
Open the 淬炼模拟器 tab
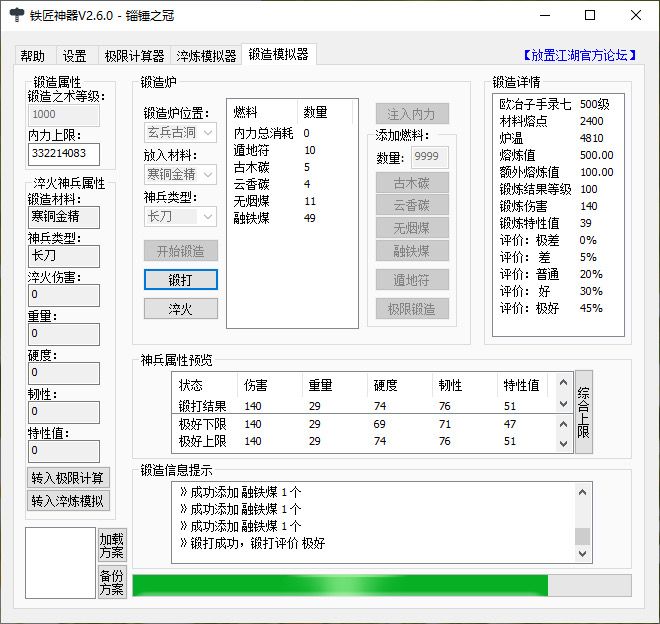tap(206, 56)
